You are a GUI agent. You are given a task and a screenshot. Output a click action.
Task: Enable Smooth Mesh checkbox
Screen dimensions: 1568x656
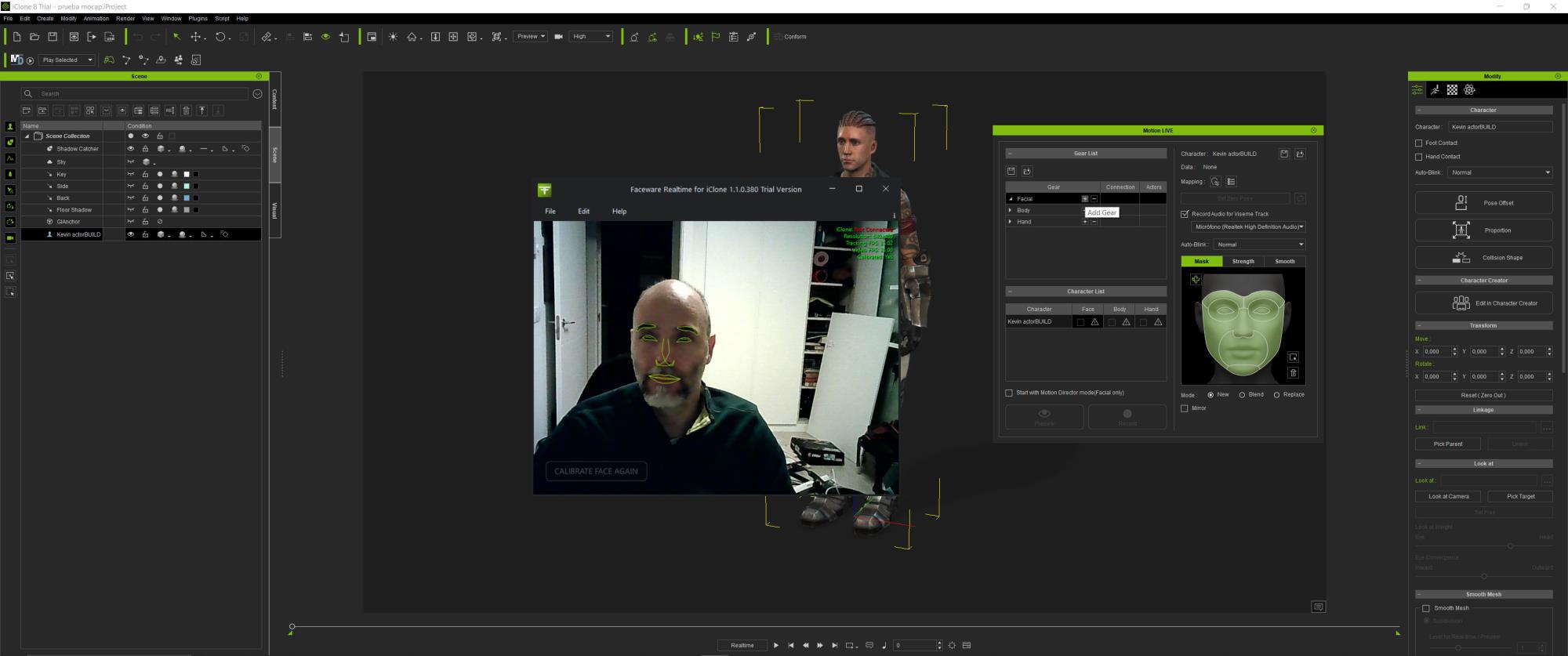pyautogui.click(x=1426, y=608)
